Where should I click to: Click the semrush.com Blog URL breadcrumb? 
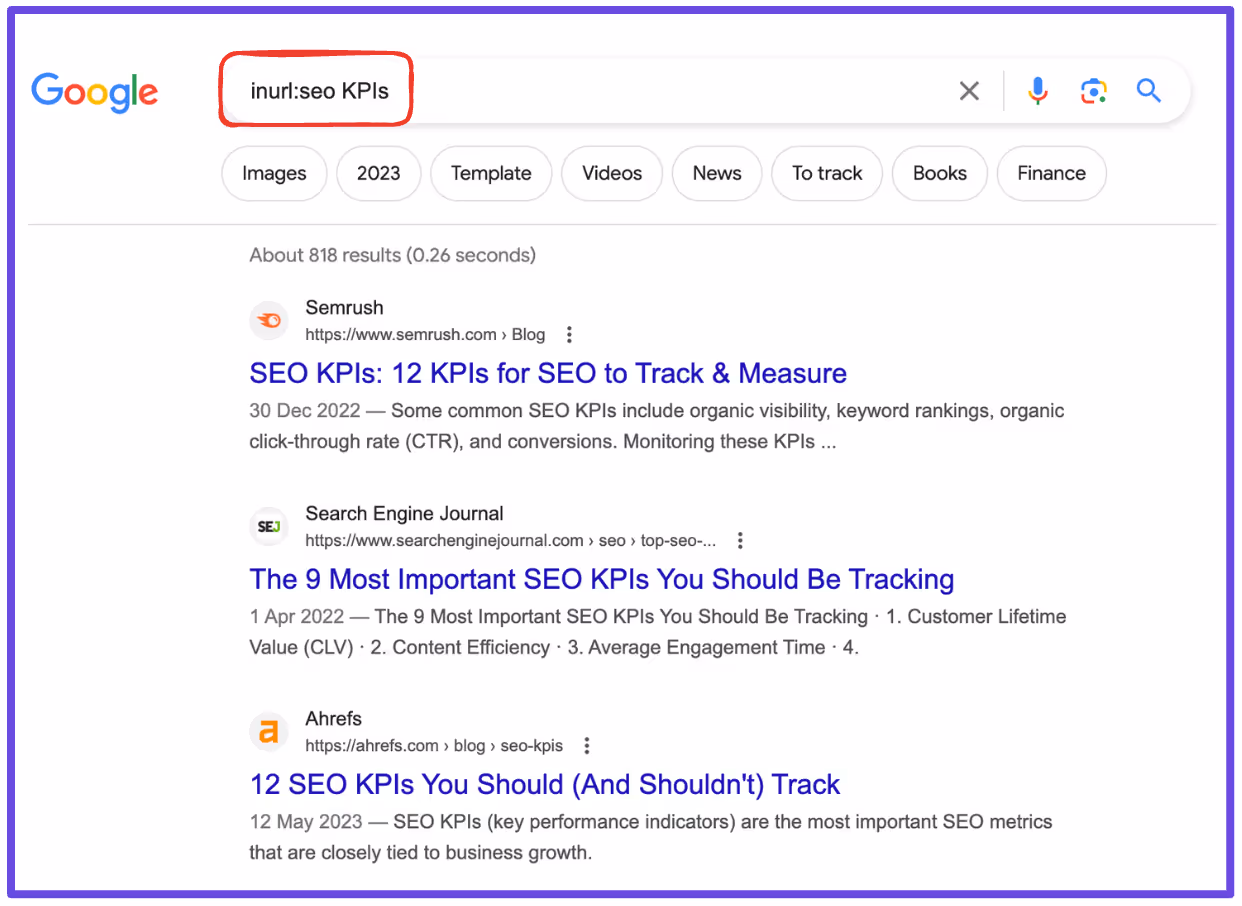pos(425,335)
